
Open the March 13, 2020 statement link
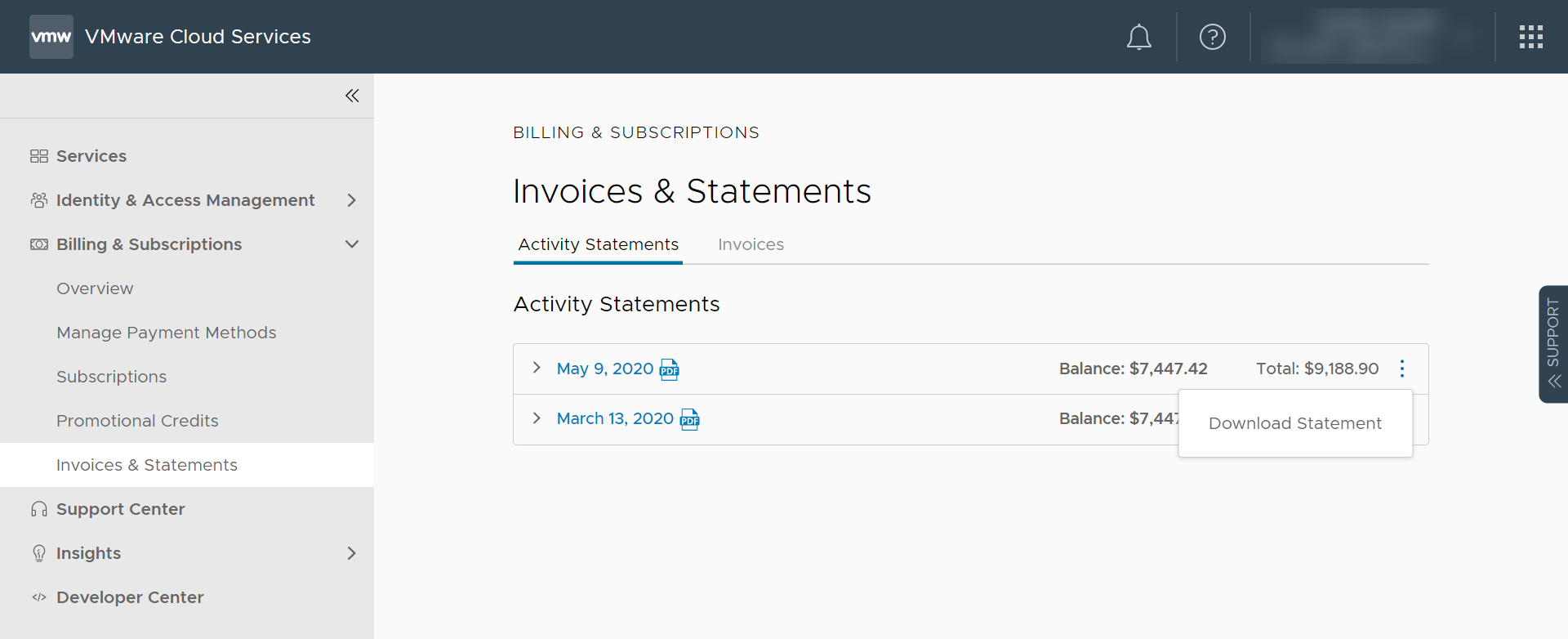(x=615, y=418)
